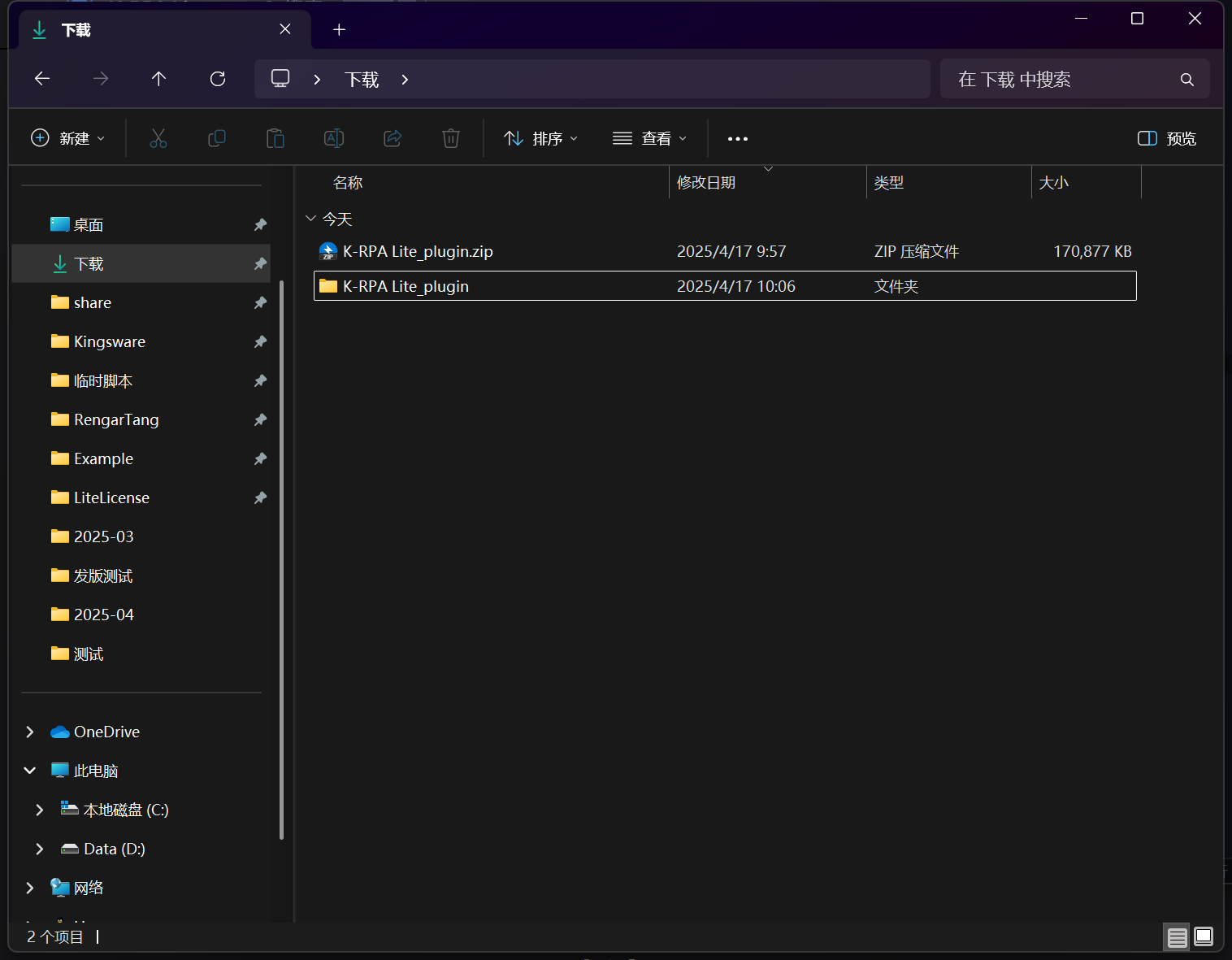
Task: Click the 在 下载 中搜索 search box
Action: (x=1074, y=80)
